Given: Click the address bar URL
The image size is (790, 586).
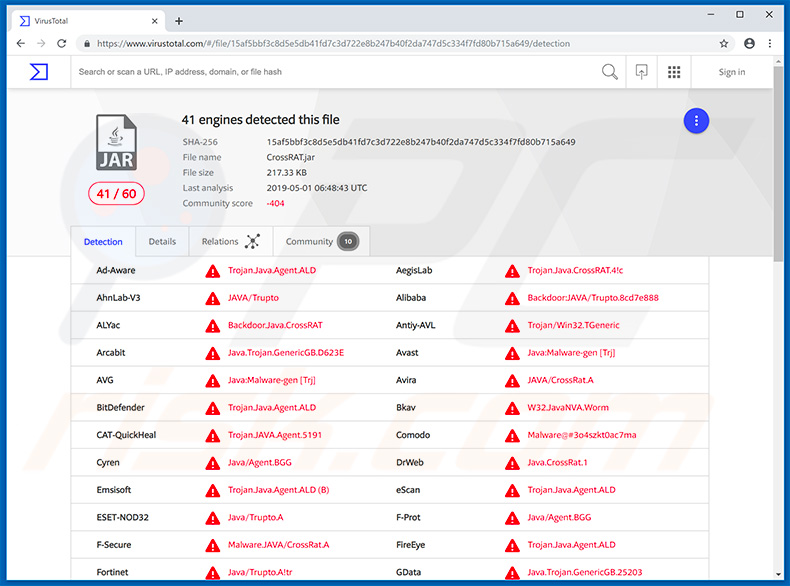Looking at the screenshot, I should point(333,44).
